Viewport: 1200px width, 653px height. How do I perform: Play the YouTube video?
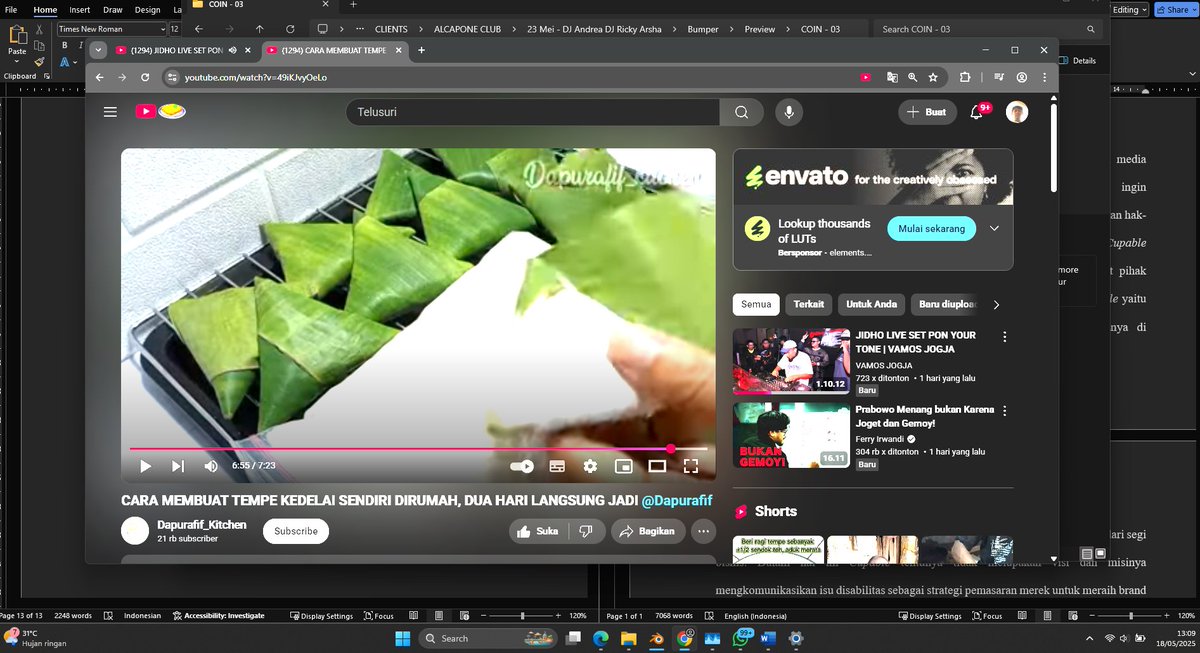(x=146, y=466)
